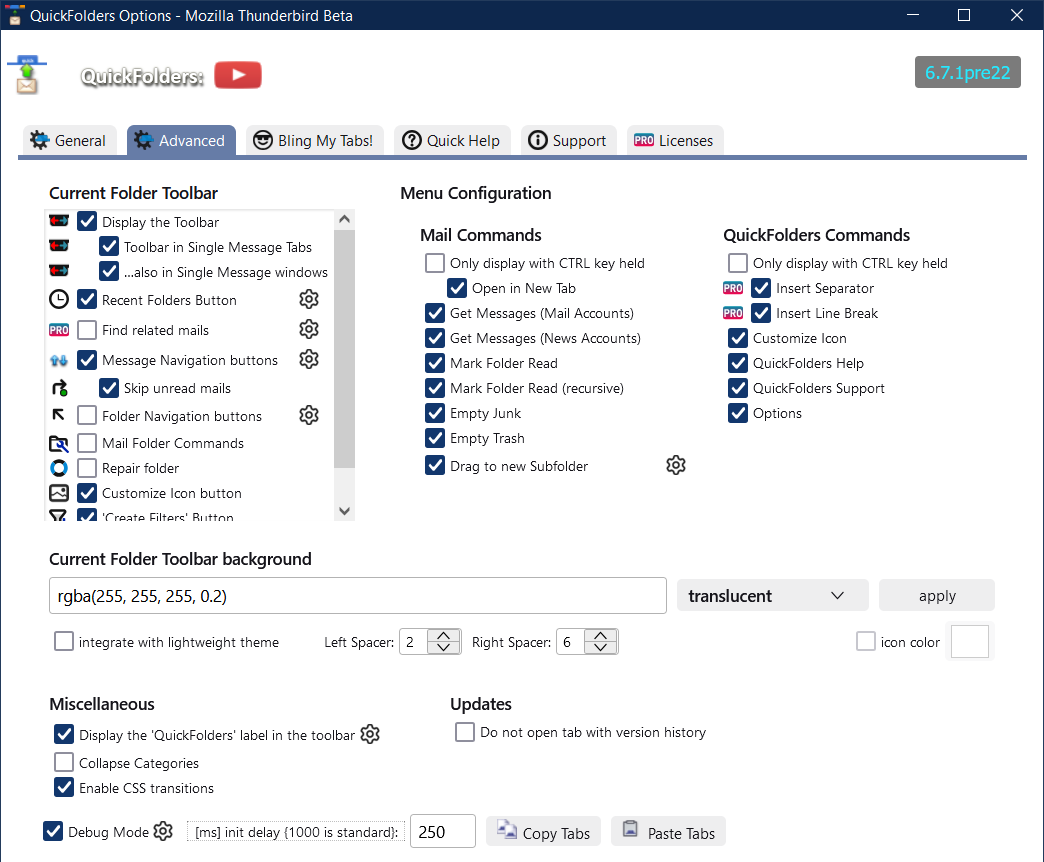Click navigation arrows icon beside Message Navigation
This screenshot has height=862, width=1044.
click(x=59, y=360)
